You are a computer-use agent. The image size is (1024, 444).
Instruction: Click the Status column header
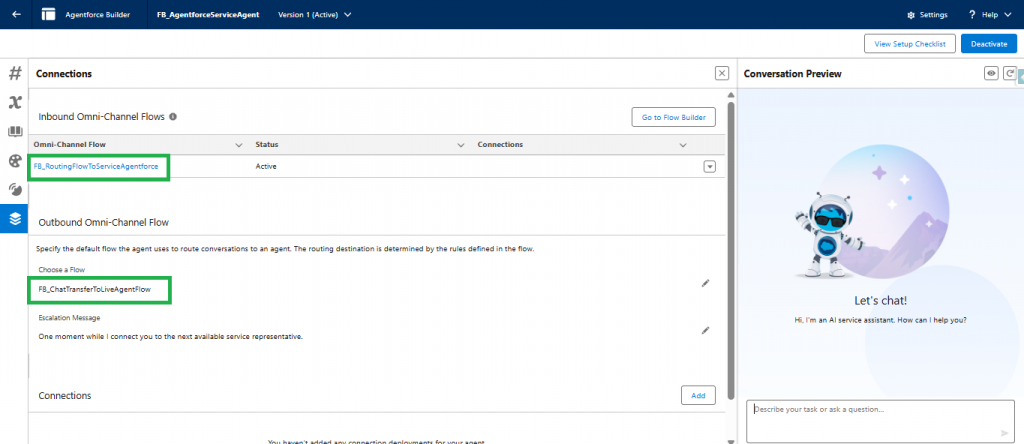pos(266,144)
